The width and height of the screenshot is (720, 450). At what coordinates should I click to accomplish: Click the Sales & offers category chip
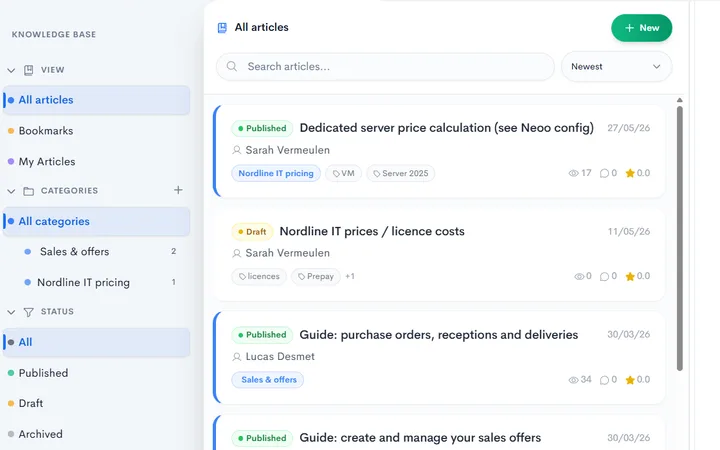[268, 380]
